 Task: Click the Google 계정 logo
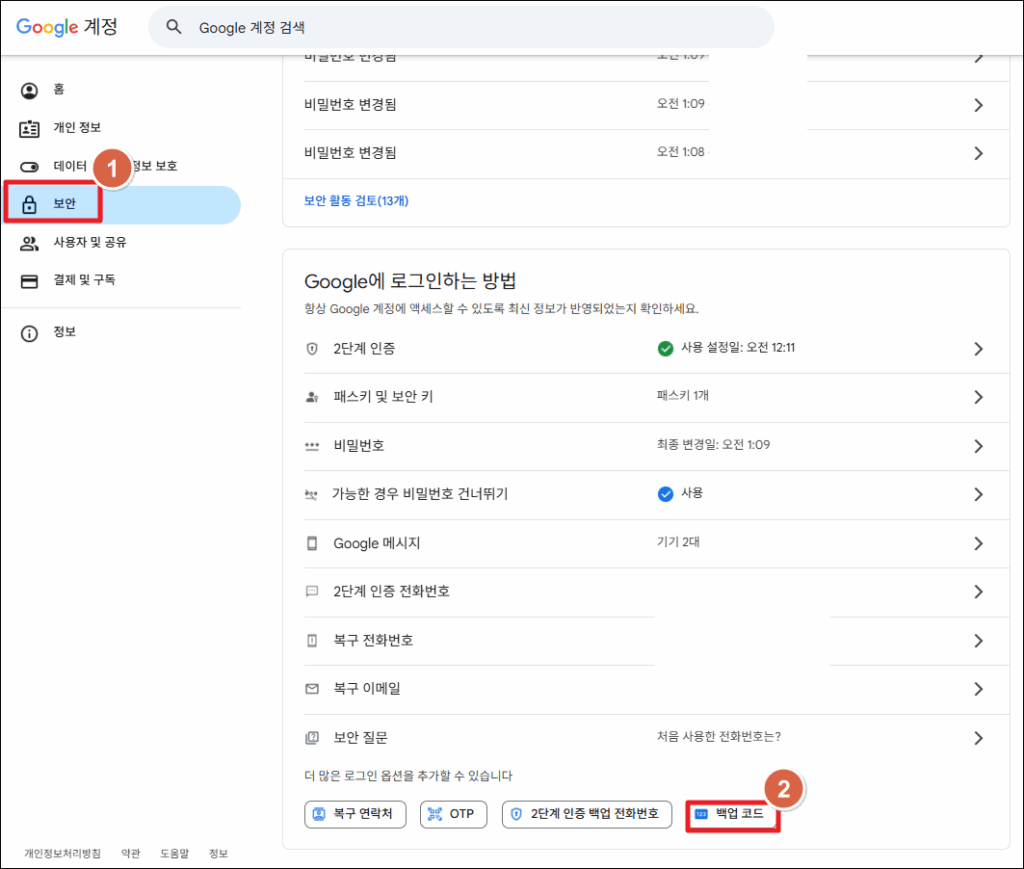coord(66,27)
